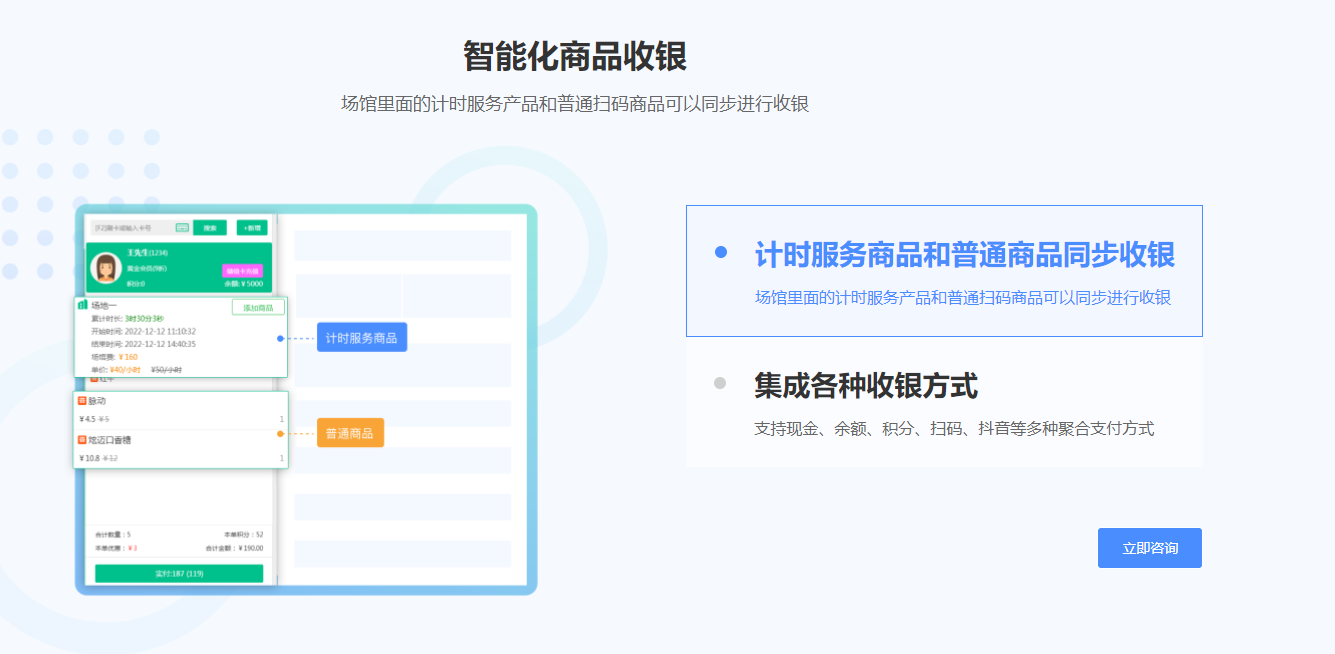Click the orange product icon beside 炫迈口香糖
The height and width of the screenshot is (654, 1335).
point(82,440)
